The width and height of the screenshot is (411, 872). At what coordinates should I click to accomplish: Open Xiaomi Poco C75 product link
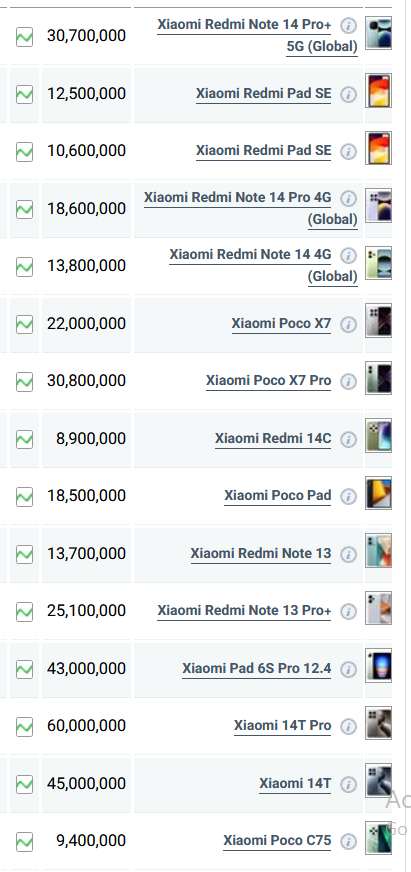[x=277, y=840]
